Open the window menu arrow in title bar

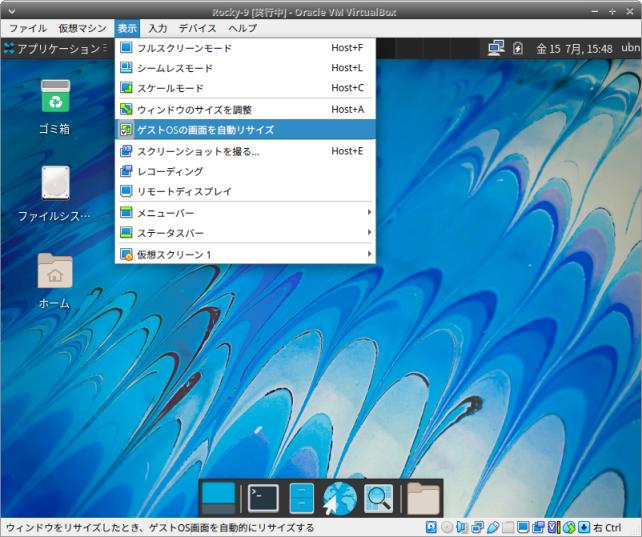point(11,11)
